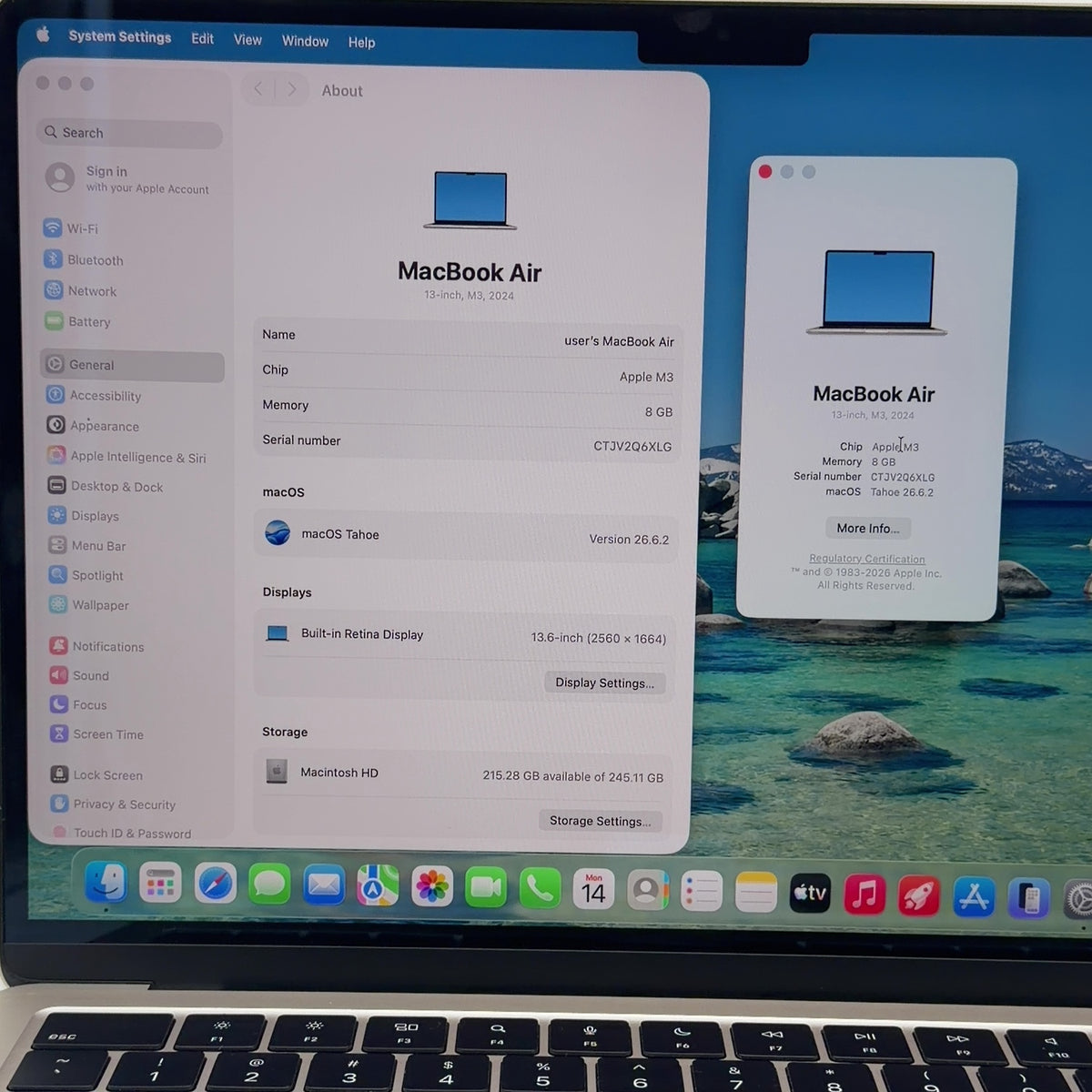The image size is (1092, 1092).
Task: Open the View menu
Action: point(248,39)
